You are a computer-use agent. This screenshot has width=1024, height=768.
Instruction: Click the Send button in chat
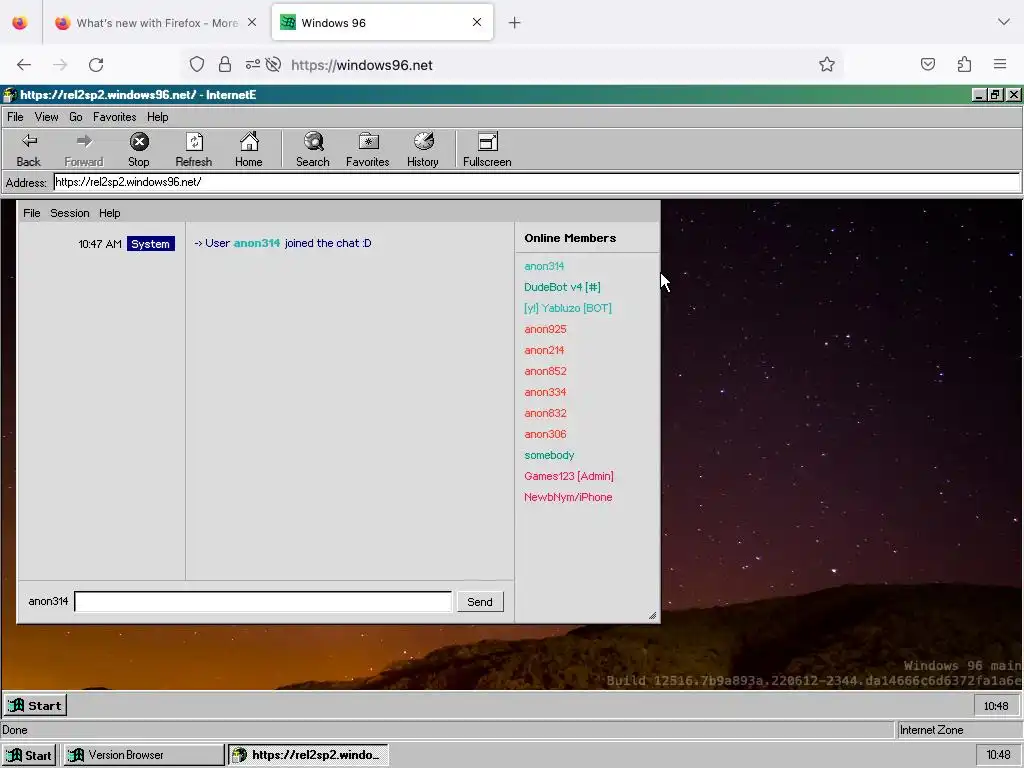click(480, 601)
